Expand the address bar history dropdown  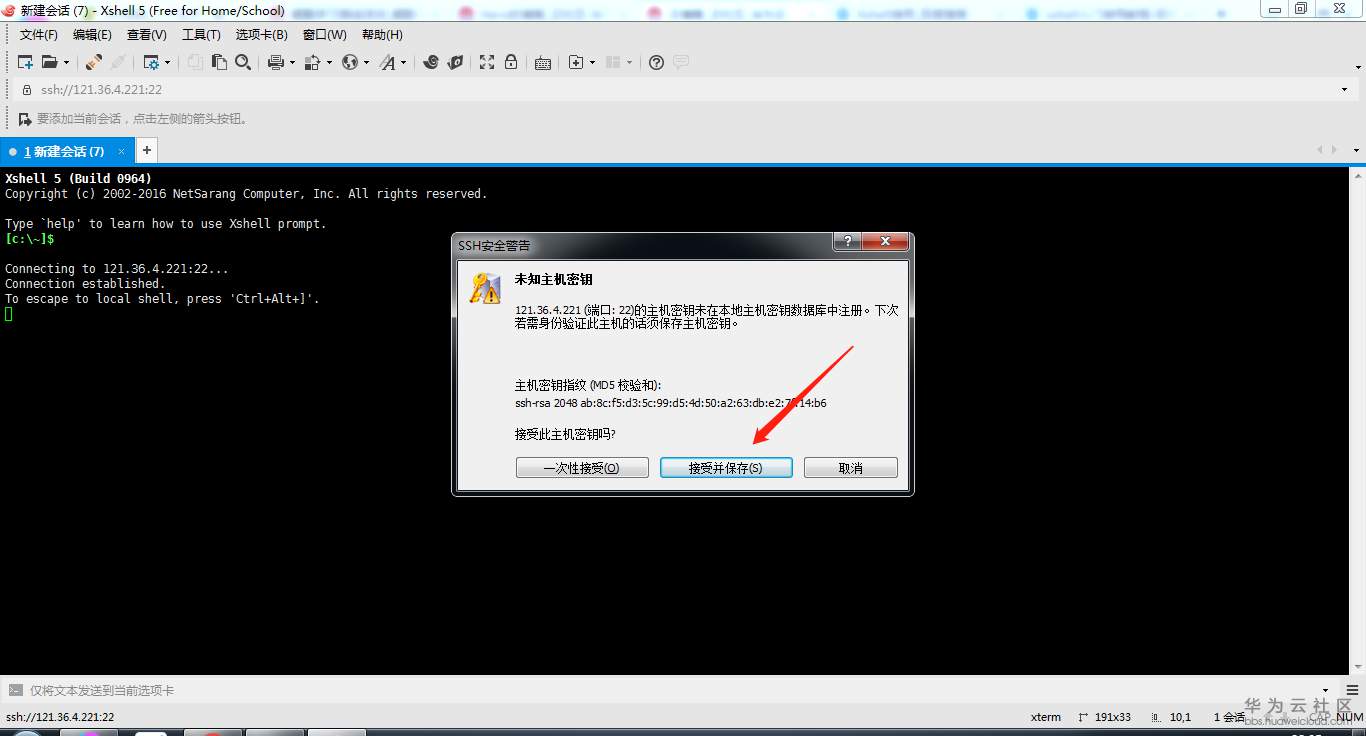pos(1344,89)
